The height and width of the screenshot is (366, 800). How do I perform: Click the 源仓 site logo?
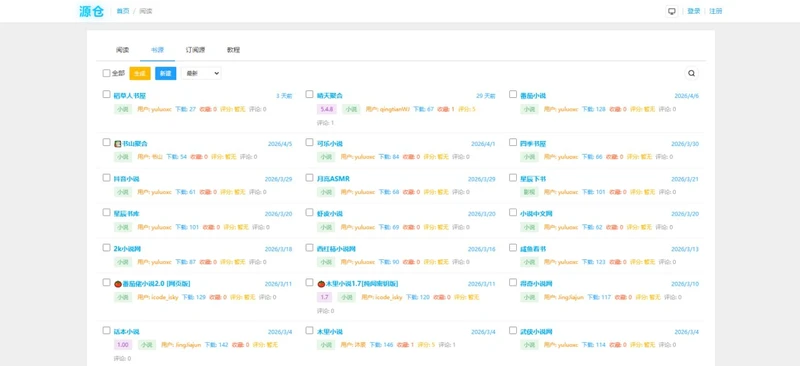pyautogui.click(x=91, y=11)
